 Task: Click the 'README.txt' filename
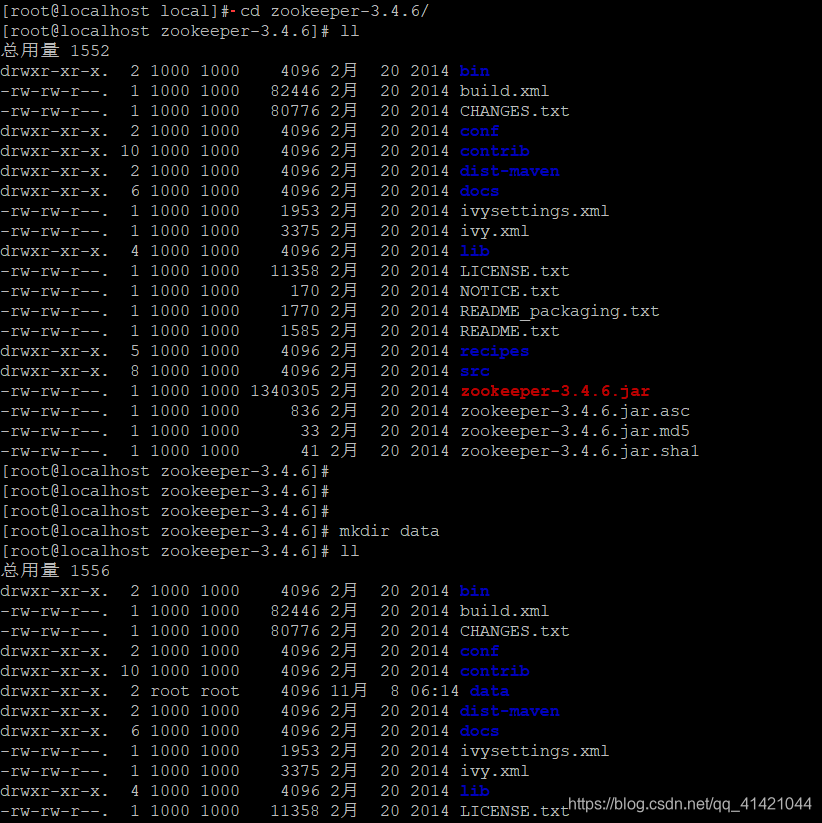(510, 331)
